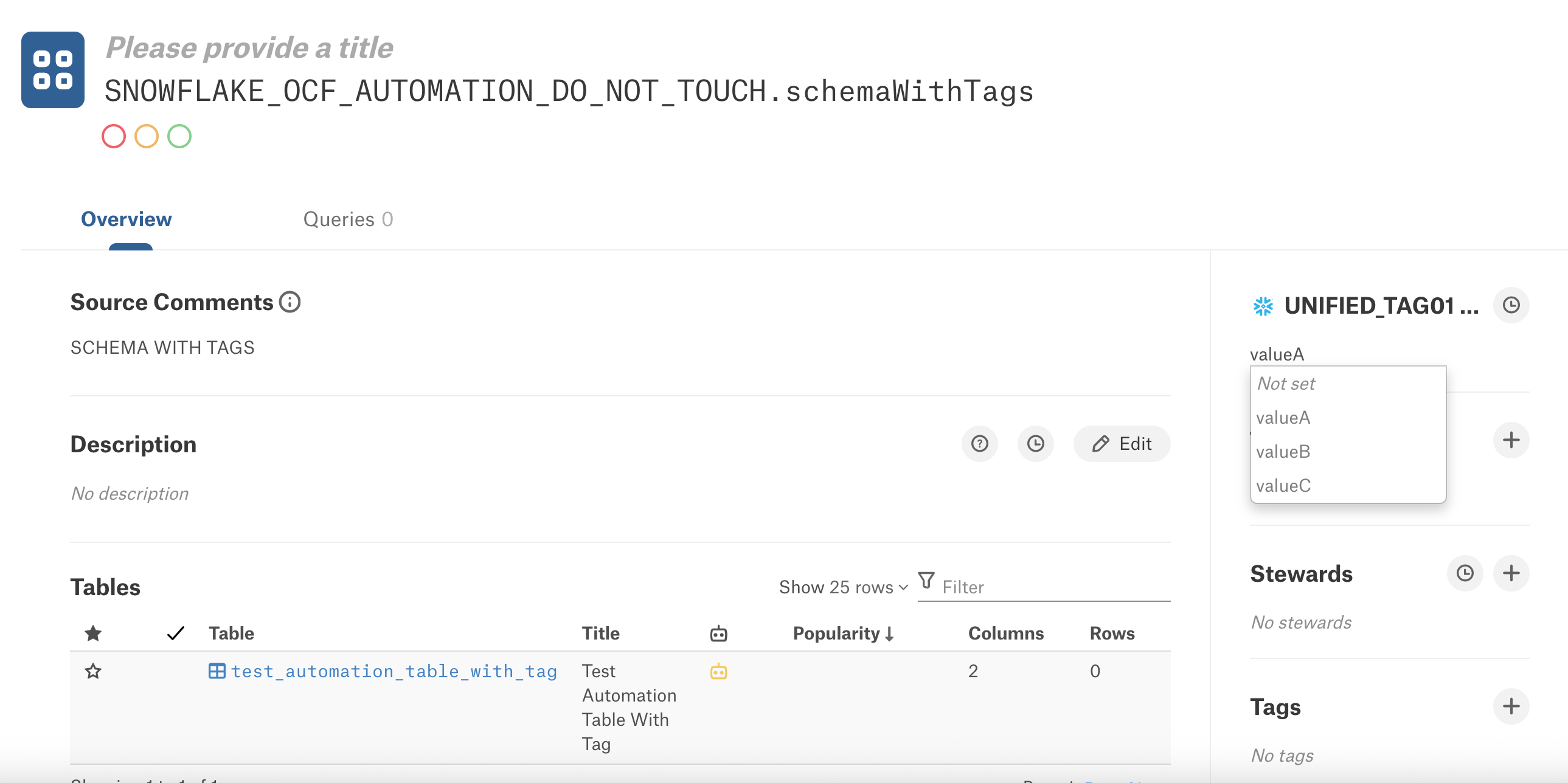Select the green endorsement flag circle
Image resolution: width=1568 pixels, height=783 pixels.
tap(179, 136)
